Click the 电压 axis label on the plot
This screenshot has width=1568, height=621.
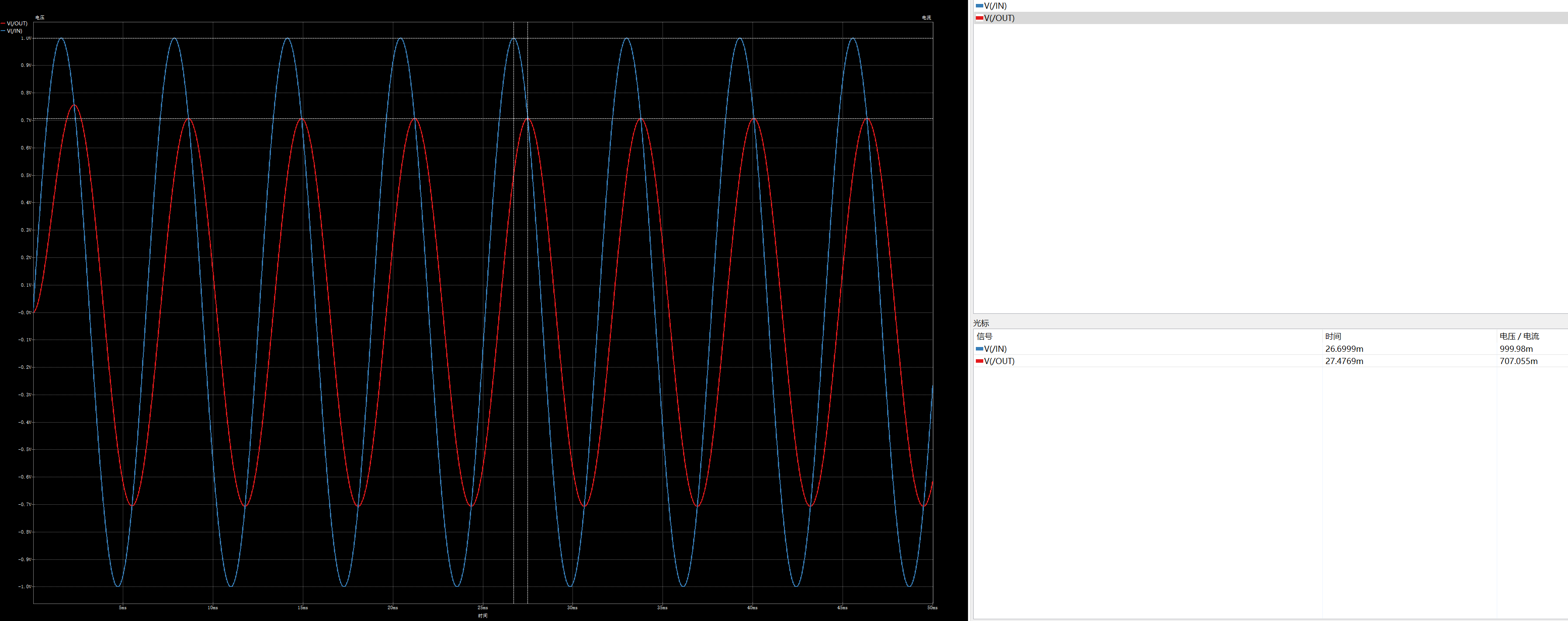40,17
